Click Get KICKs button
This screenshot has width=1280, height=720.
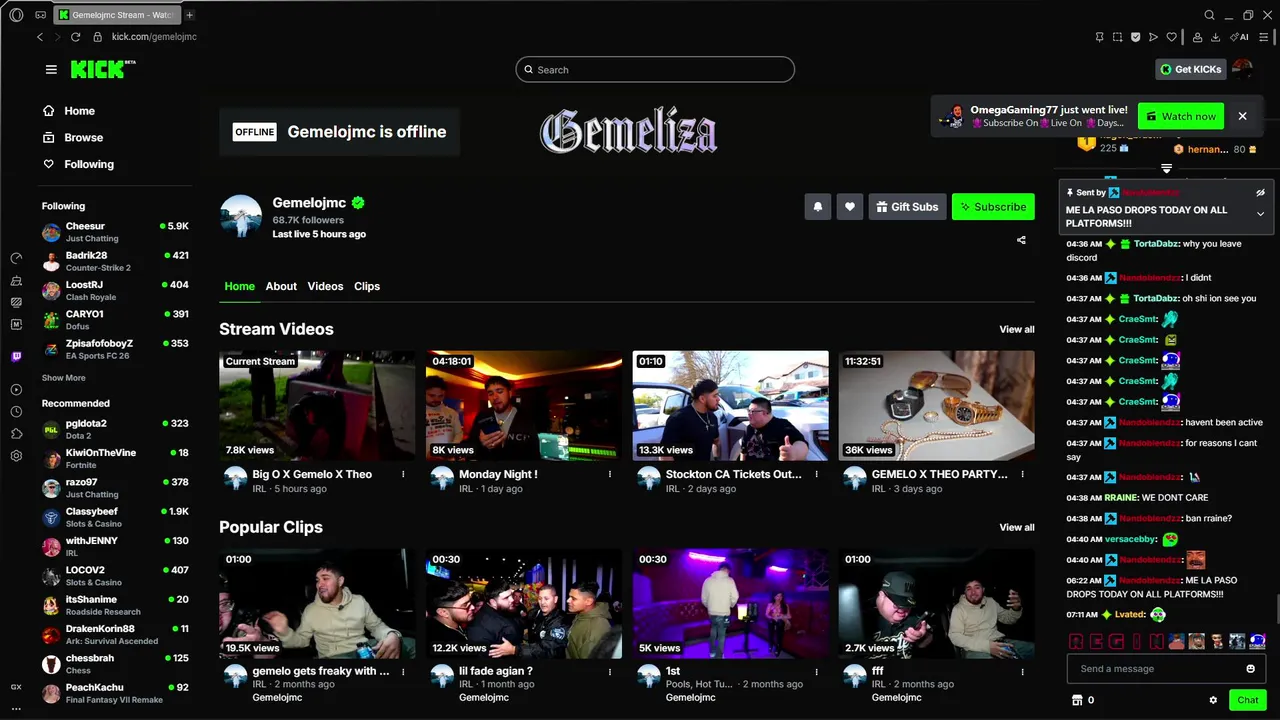[1190, 69]
